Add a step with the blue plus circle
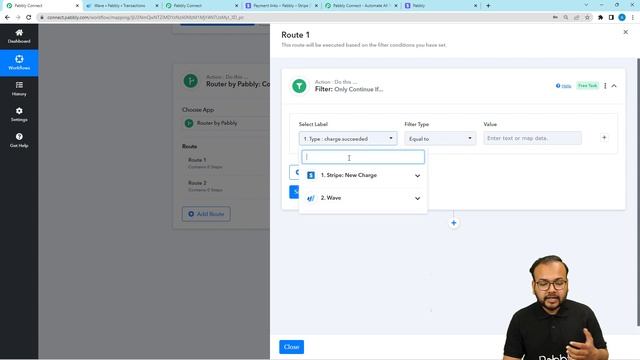Screen dimensions: 640x360 click(x=453, y=223)
